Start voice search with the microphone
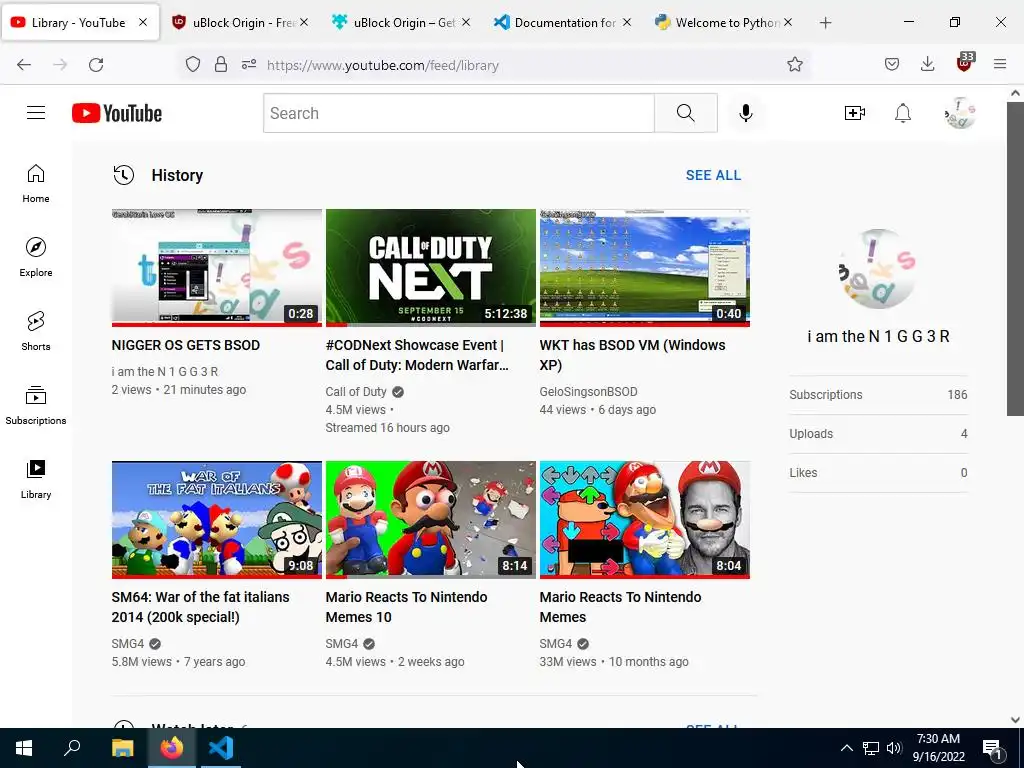The image size is (1024, 768). 745,113
